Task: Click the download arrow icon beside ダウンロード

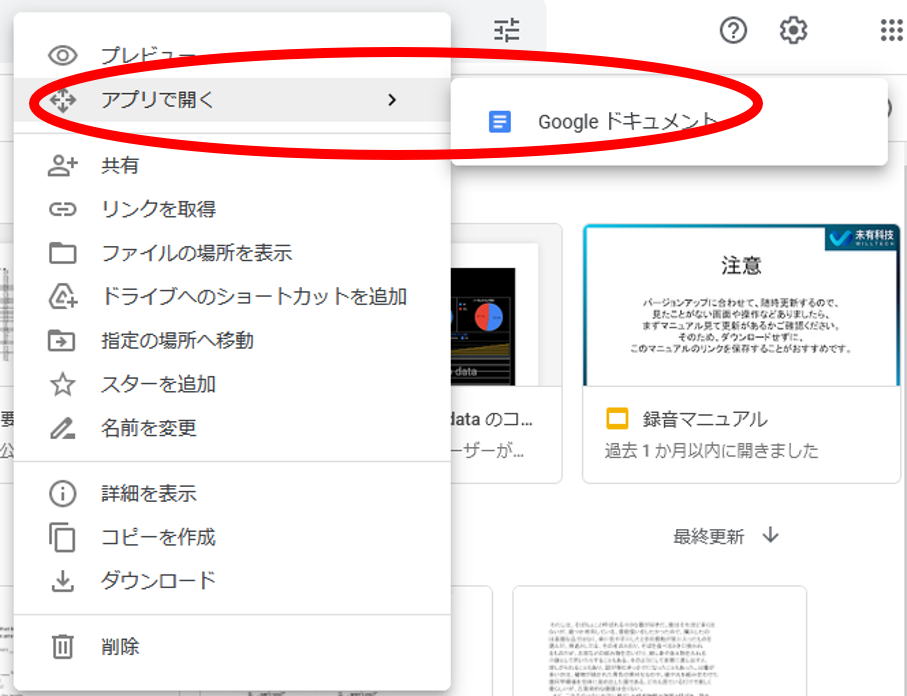Action: (x=63, y=580)
